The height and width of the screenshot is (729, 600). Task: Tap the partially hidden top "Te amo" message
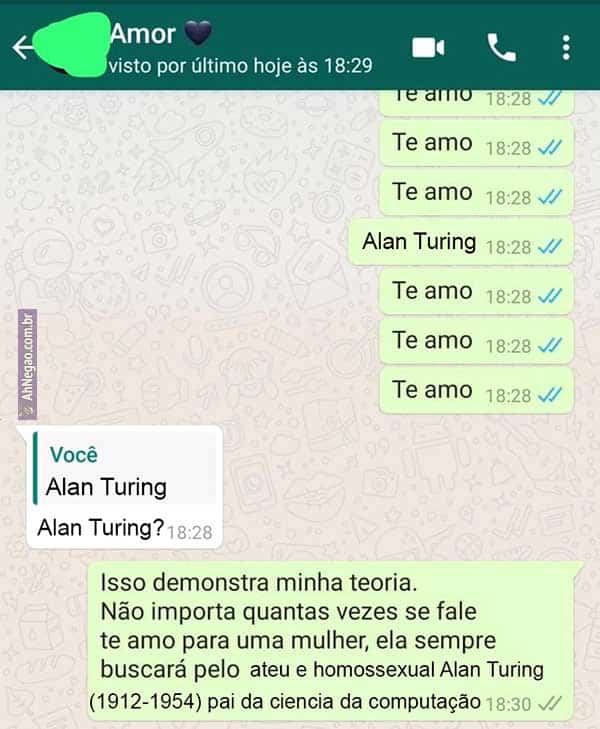click(x=476, y=102)
